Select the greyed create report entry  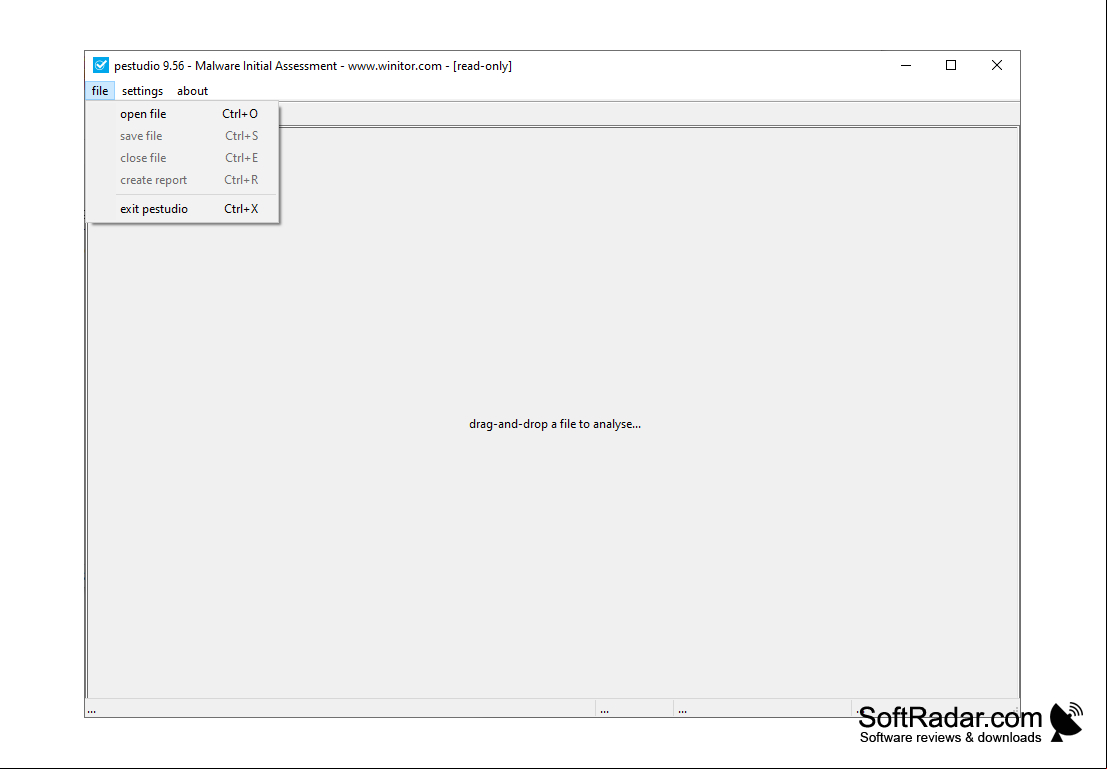click(183, 179)
